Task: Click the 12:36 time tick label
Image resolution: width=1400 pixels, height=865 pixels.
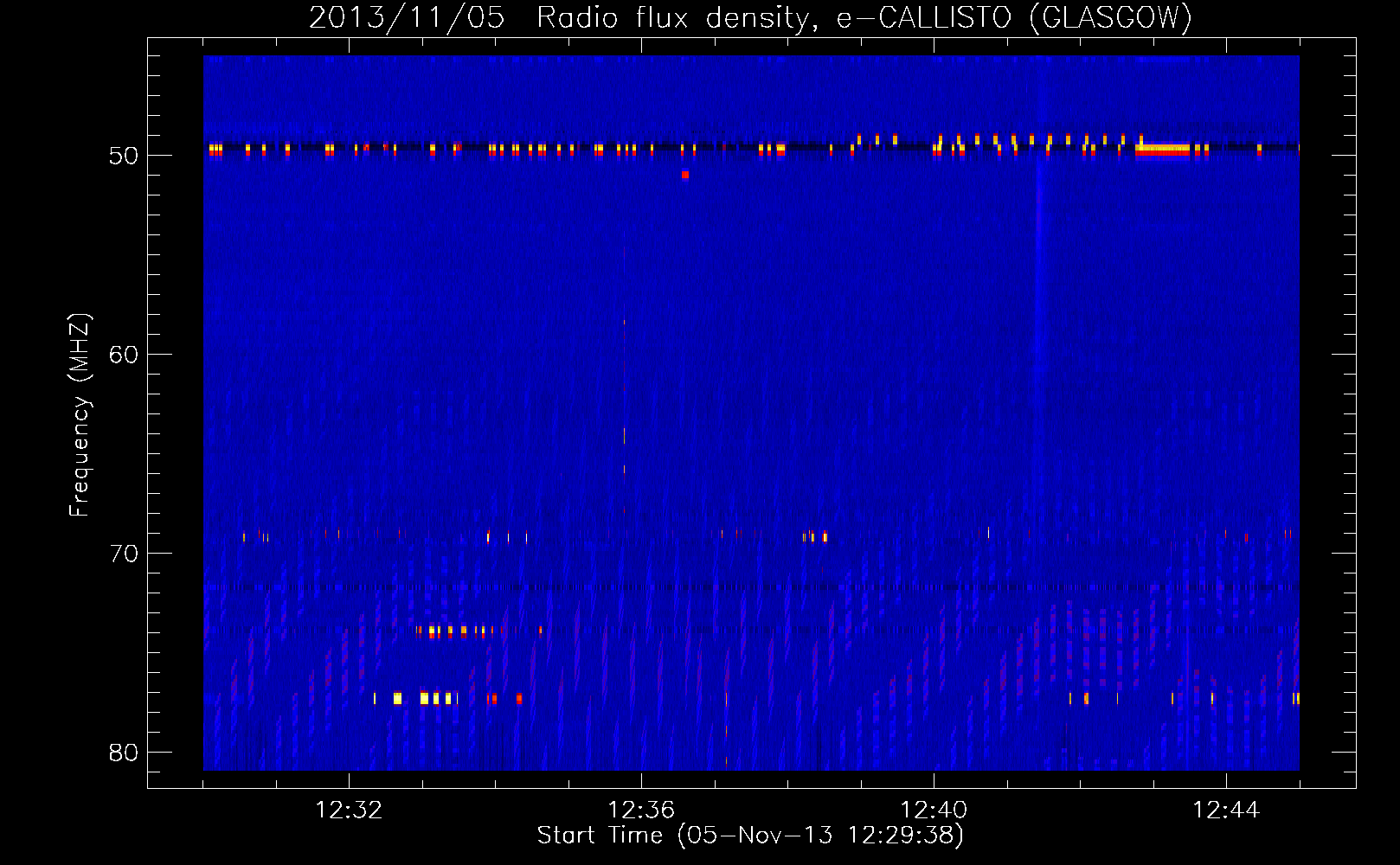Action: tap(641, 810)
